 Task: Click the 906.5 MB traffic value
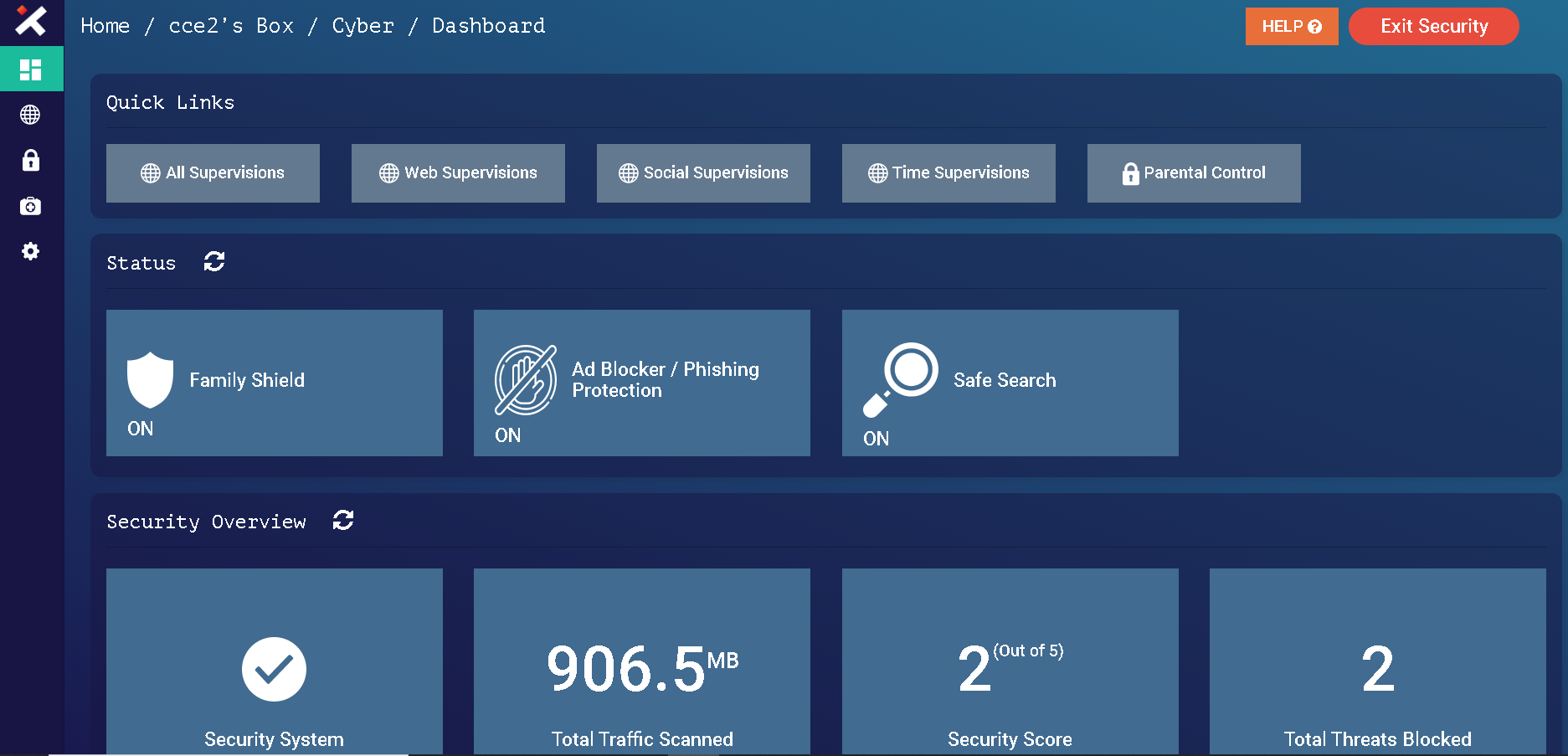click(642, 668)
